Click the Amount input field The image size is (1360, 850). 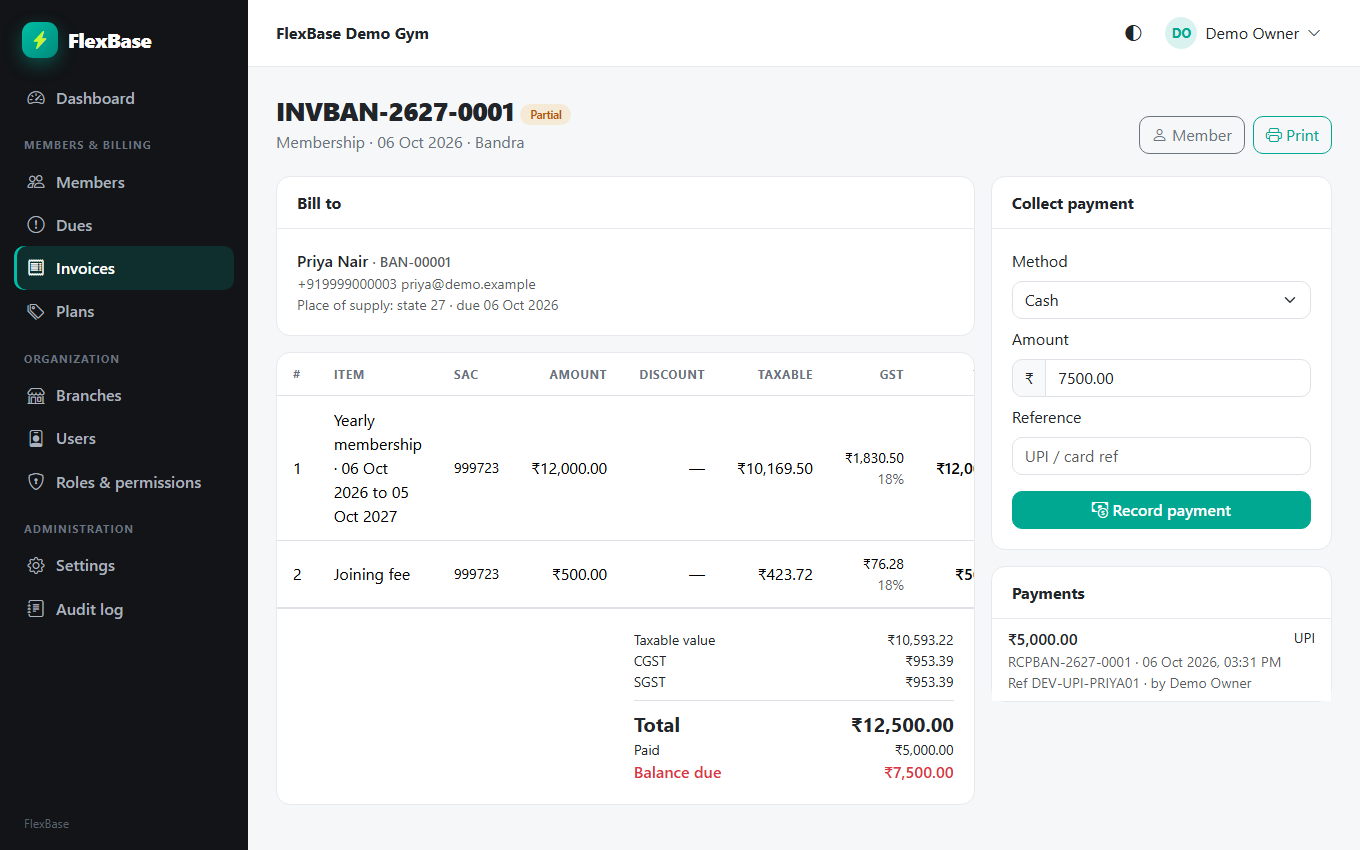(1177, 378)
